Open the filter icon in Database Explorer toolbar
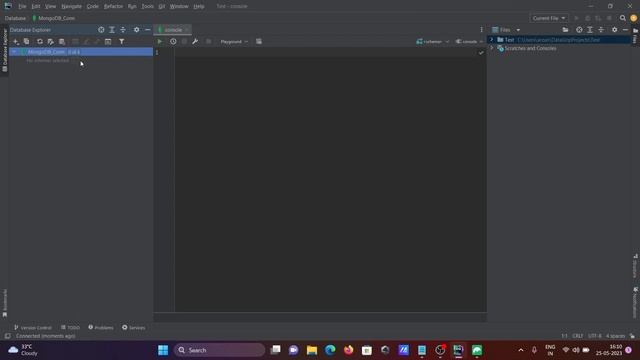The height and width of the screenshot is (360, 640). point(122,42)
